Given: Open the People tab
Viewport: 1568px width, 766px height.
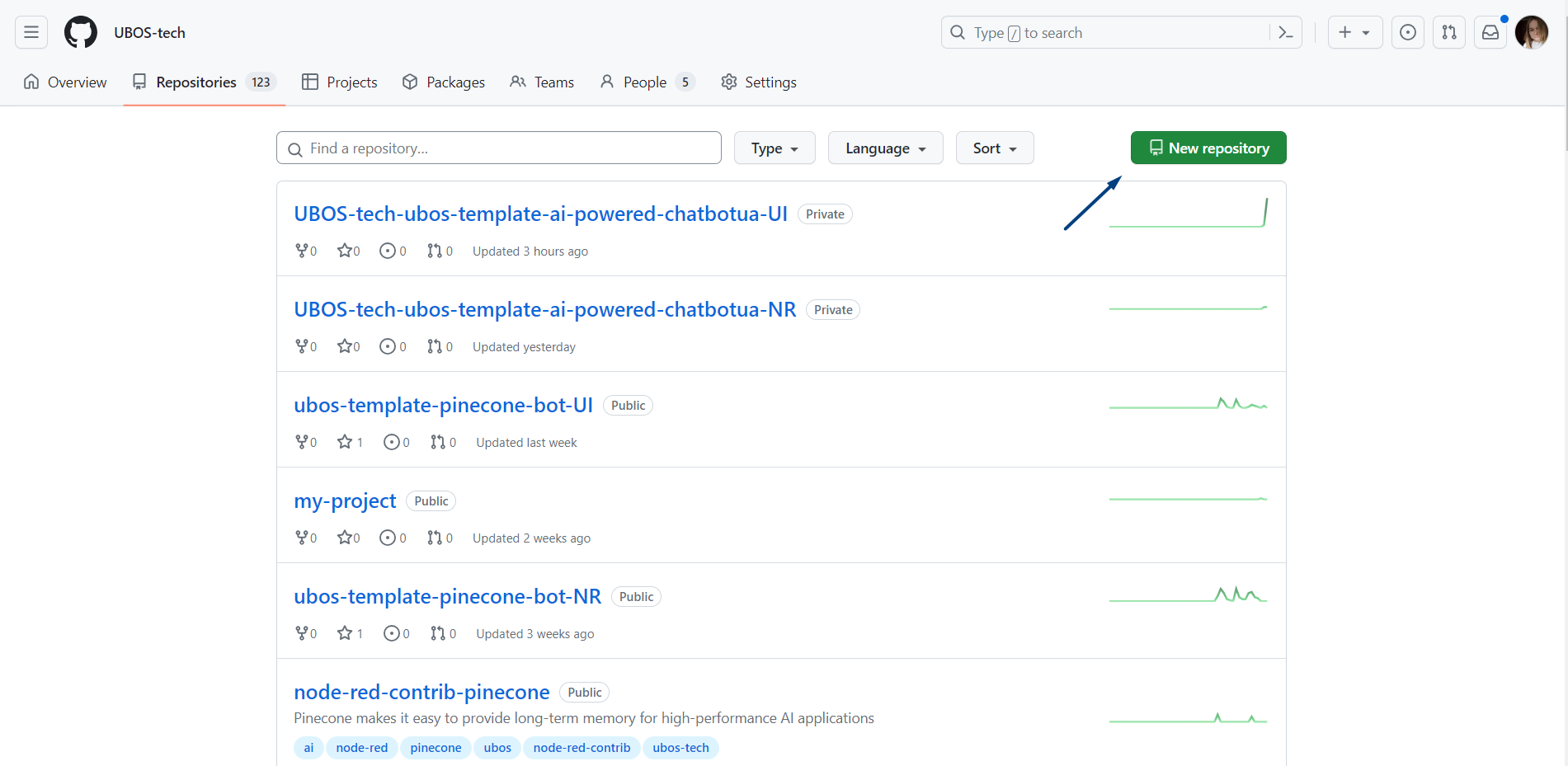Looking at the screenshot, I should 647,82.
